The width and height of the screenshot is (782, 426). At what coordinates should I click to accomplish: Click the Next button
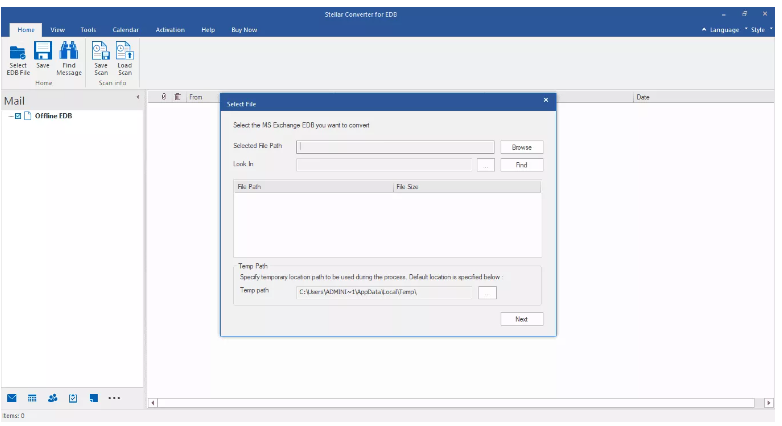[x=522, y=319]
